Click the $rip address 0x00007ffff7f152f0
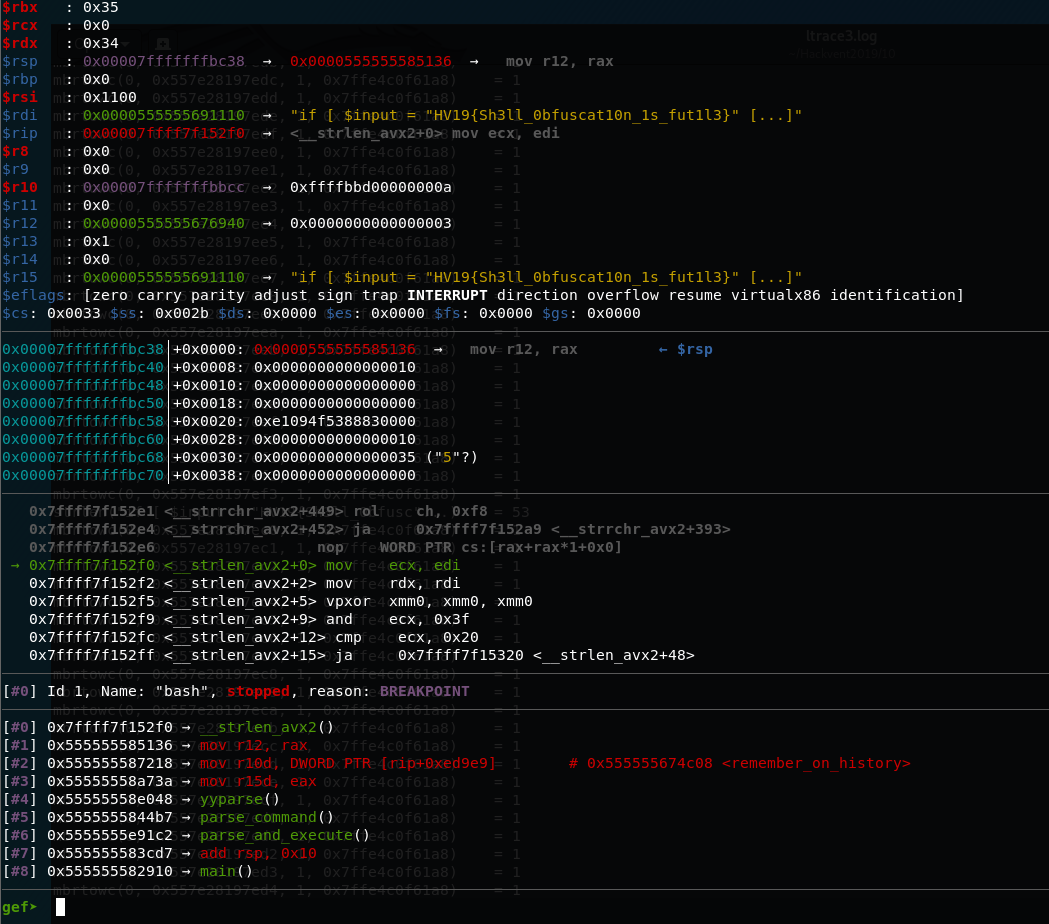The height and width of the screenshot is (924, 1049). click(164, 134)
